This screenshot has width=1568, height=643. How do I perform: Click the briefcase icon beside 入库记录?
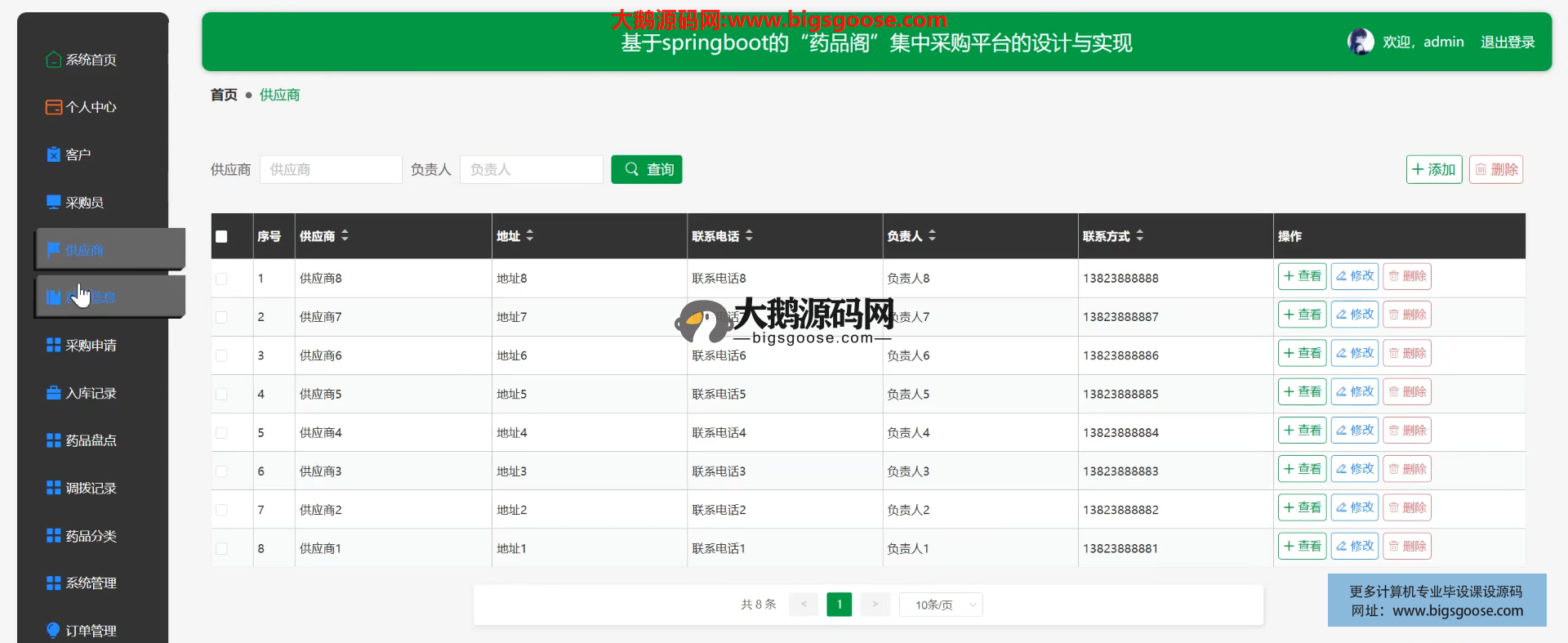click(x=53, y=393)
